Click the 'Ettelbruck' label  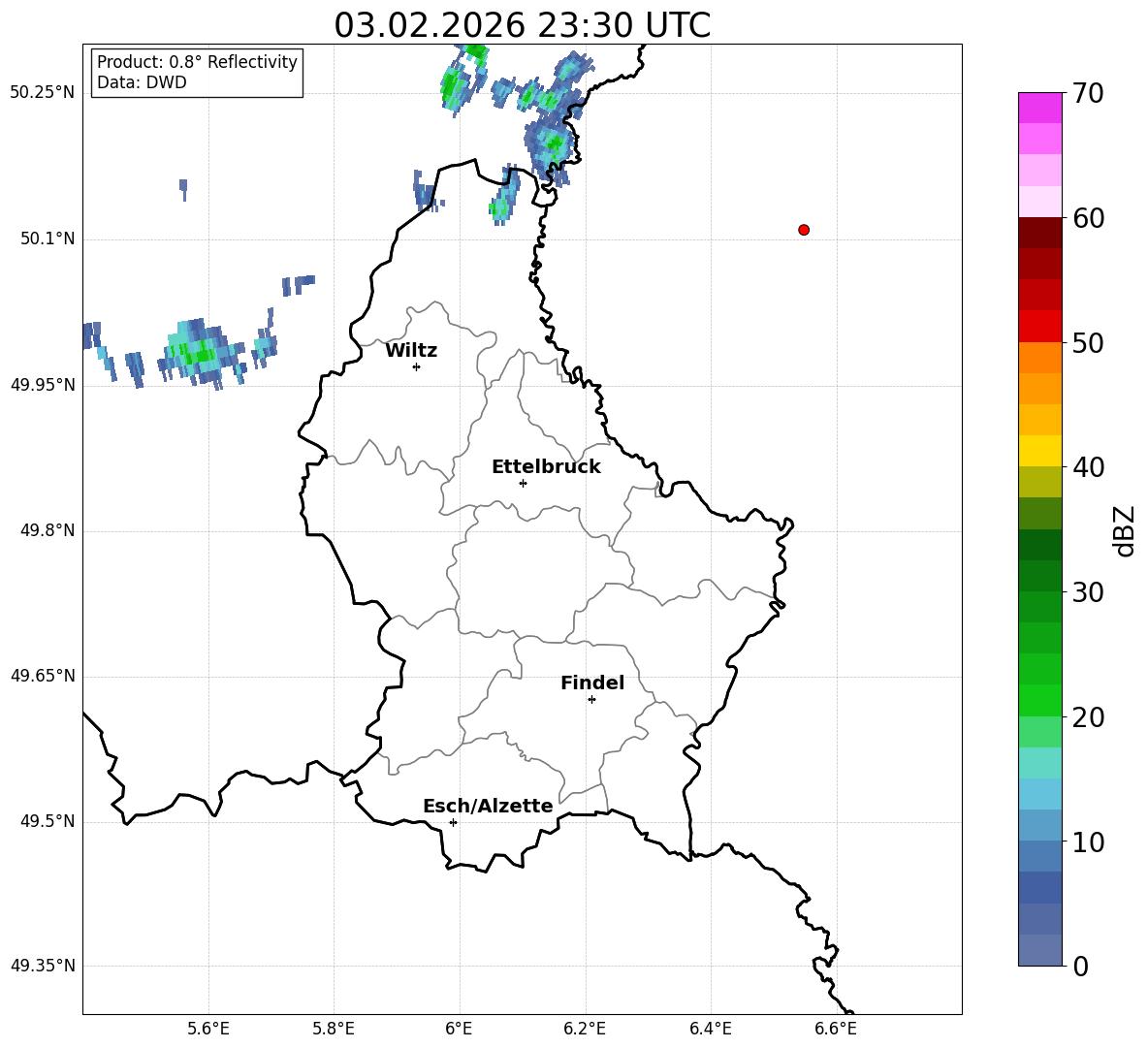click(546, 467)
